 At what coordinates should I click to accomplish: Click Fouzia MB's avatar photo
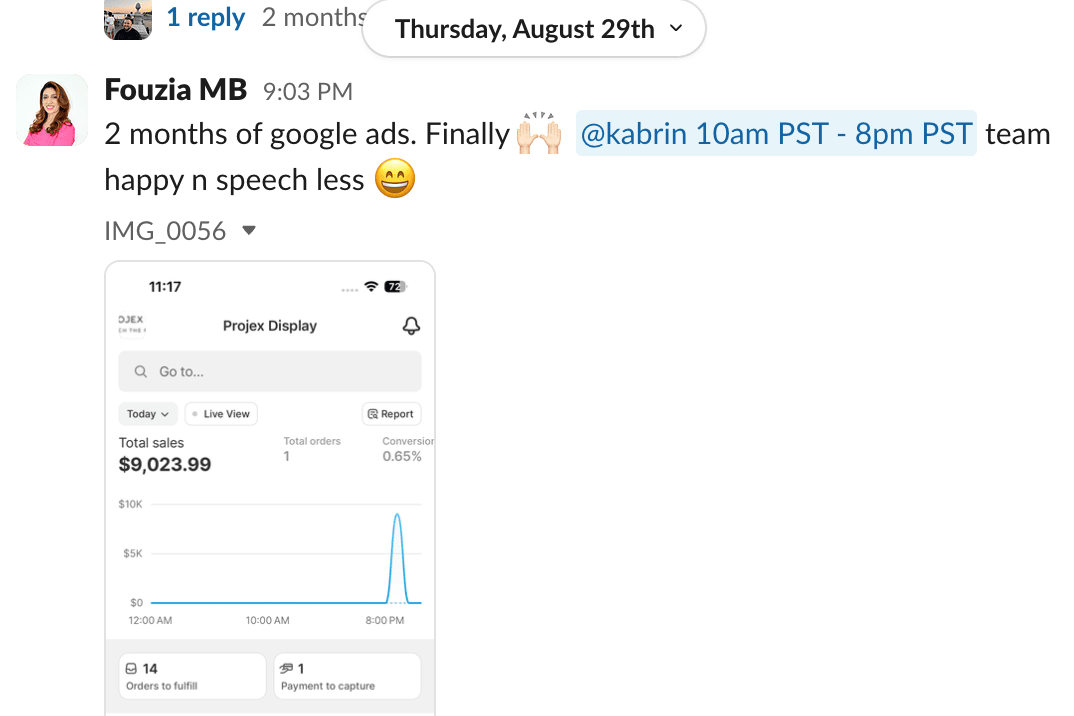click(x=47, y=110)
